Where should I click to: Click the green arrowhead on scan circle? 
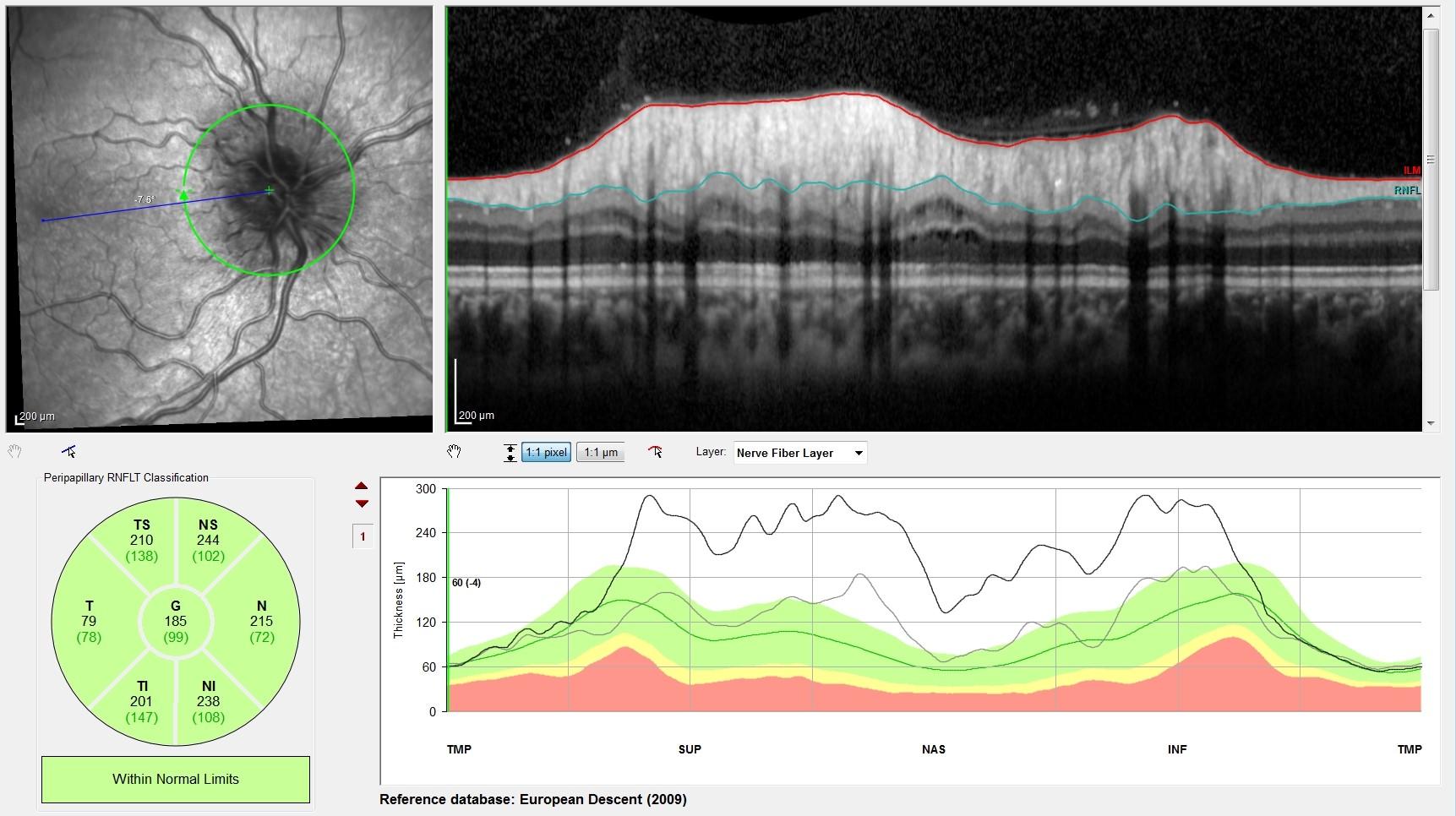pos(184,195)
